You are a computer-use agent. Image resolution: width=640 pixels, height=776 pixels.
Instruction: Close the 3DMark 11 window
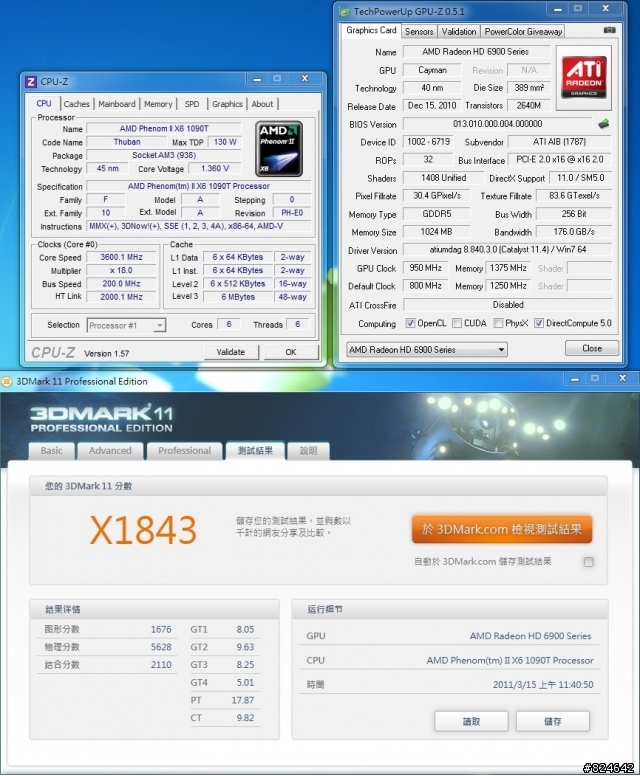[622, 379]
